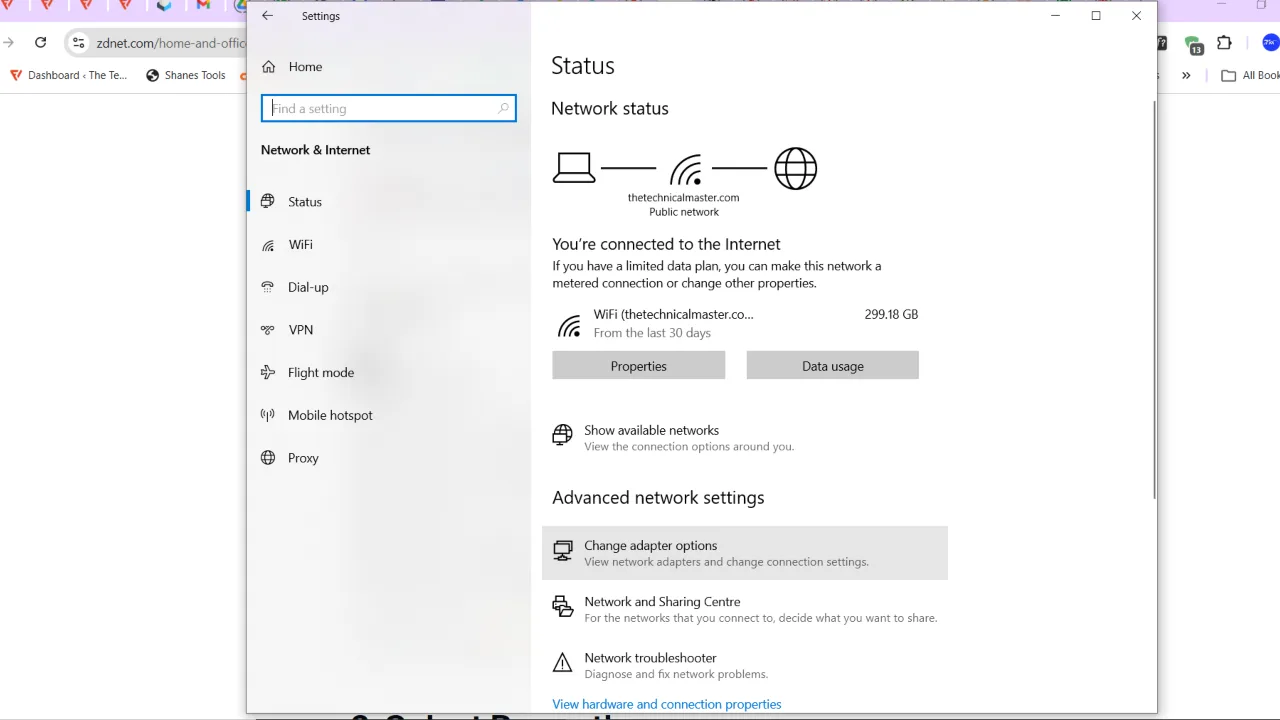Open Proxy settings via its globe icon
The image size is (1280, 720).
pos(267,457)
